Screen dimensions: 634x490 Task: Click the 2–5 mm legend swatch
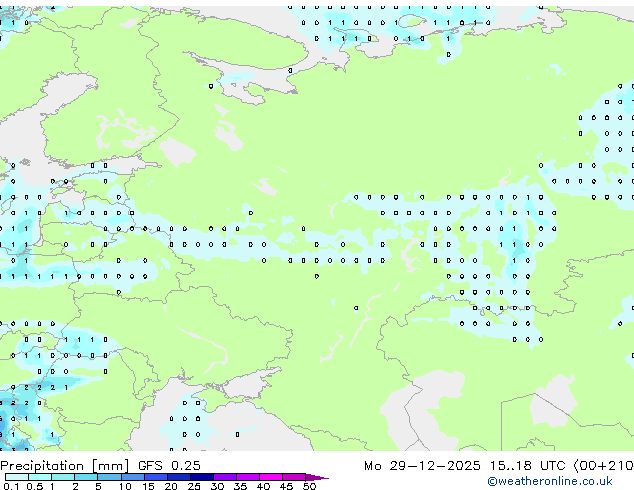tap(86, 477)
